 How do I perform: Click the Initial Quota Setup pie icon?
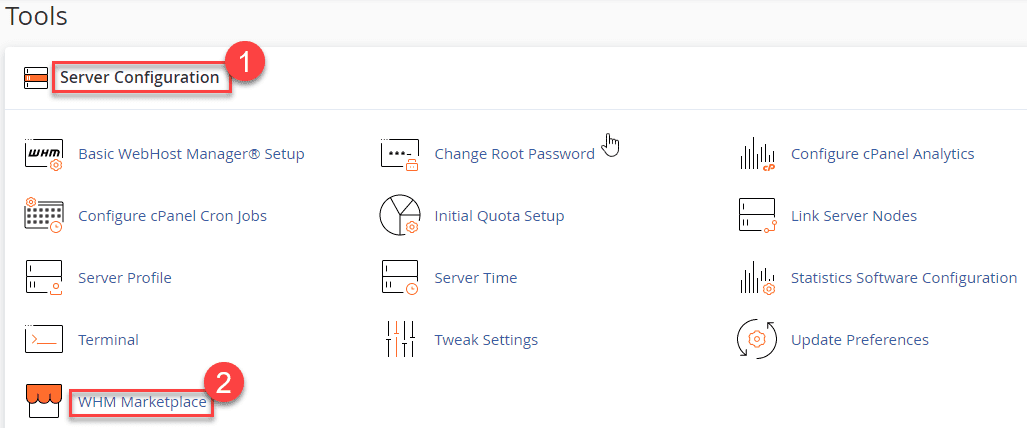pos(400,215)
